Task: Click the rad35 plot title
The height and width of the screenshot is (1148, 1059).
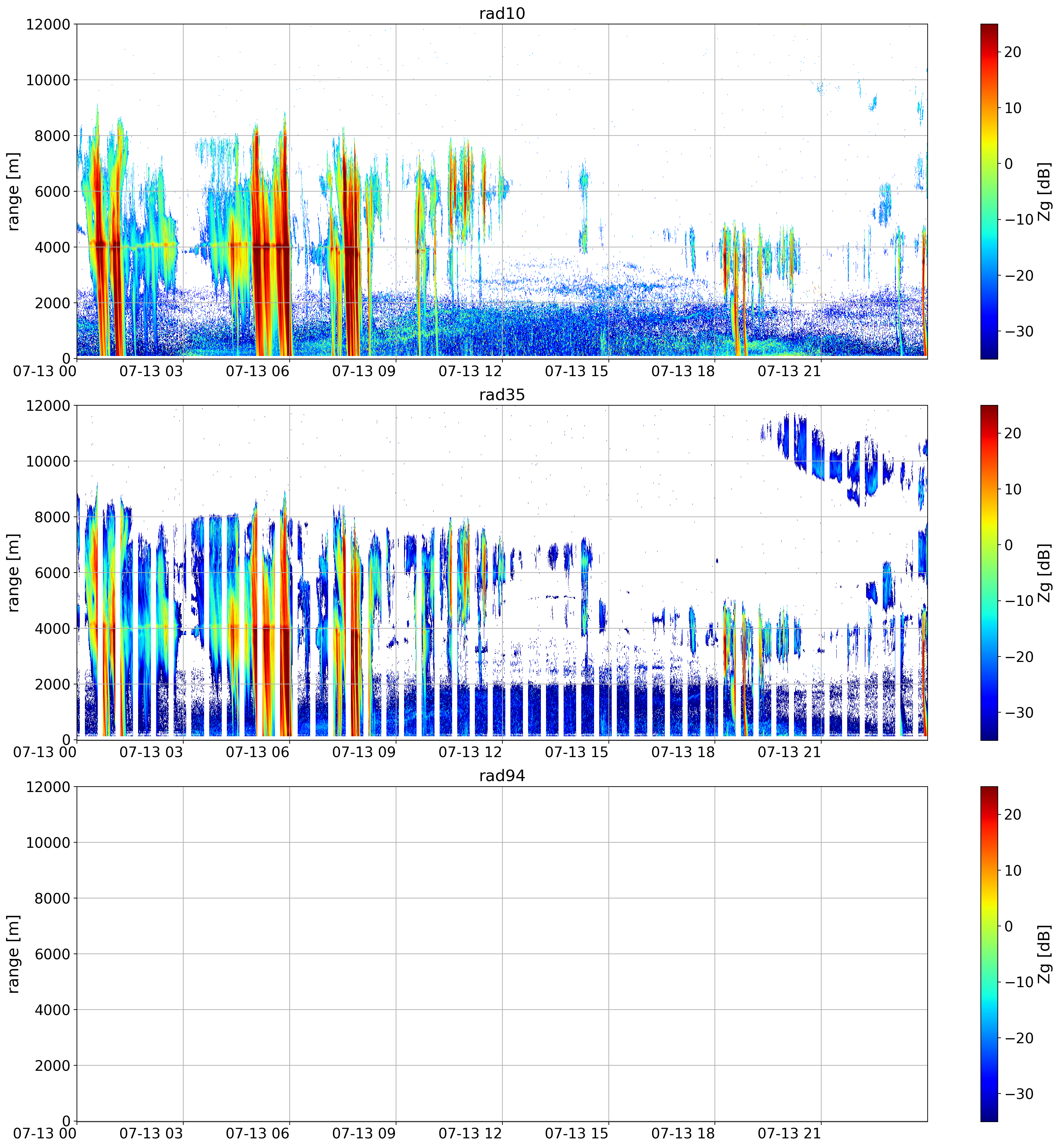Action: click(502, 395)
